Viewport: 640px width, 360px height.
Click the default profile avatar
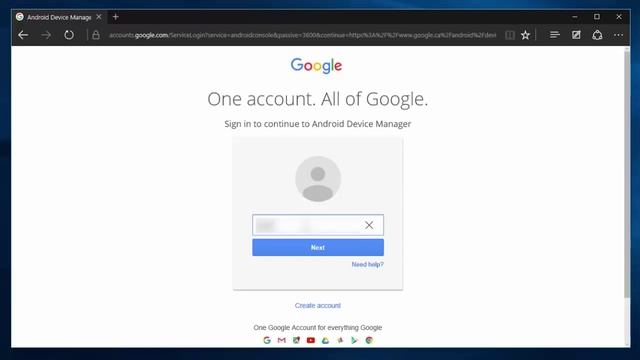tap(318, 179)
